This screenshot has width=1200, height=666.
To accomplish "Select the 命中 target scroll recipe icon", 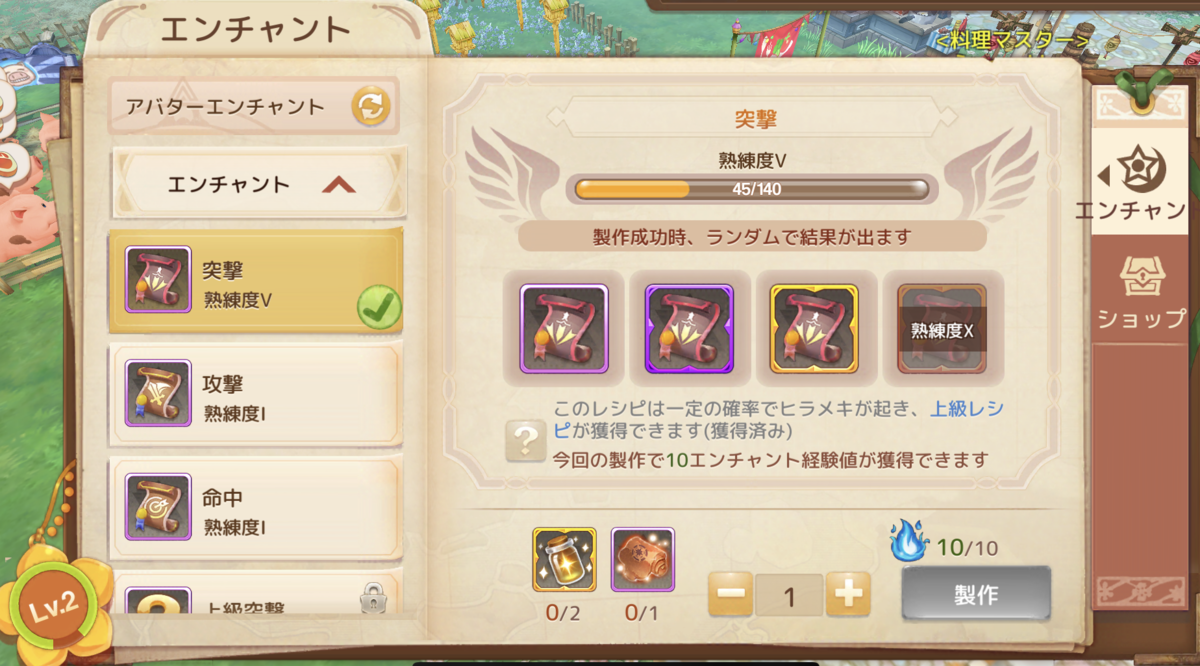I will 158,507.
